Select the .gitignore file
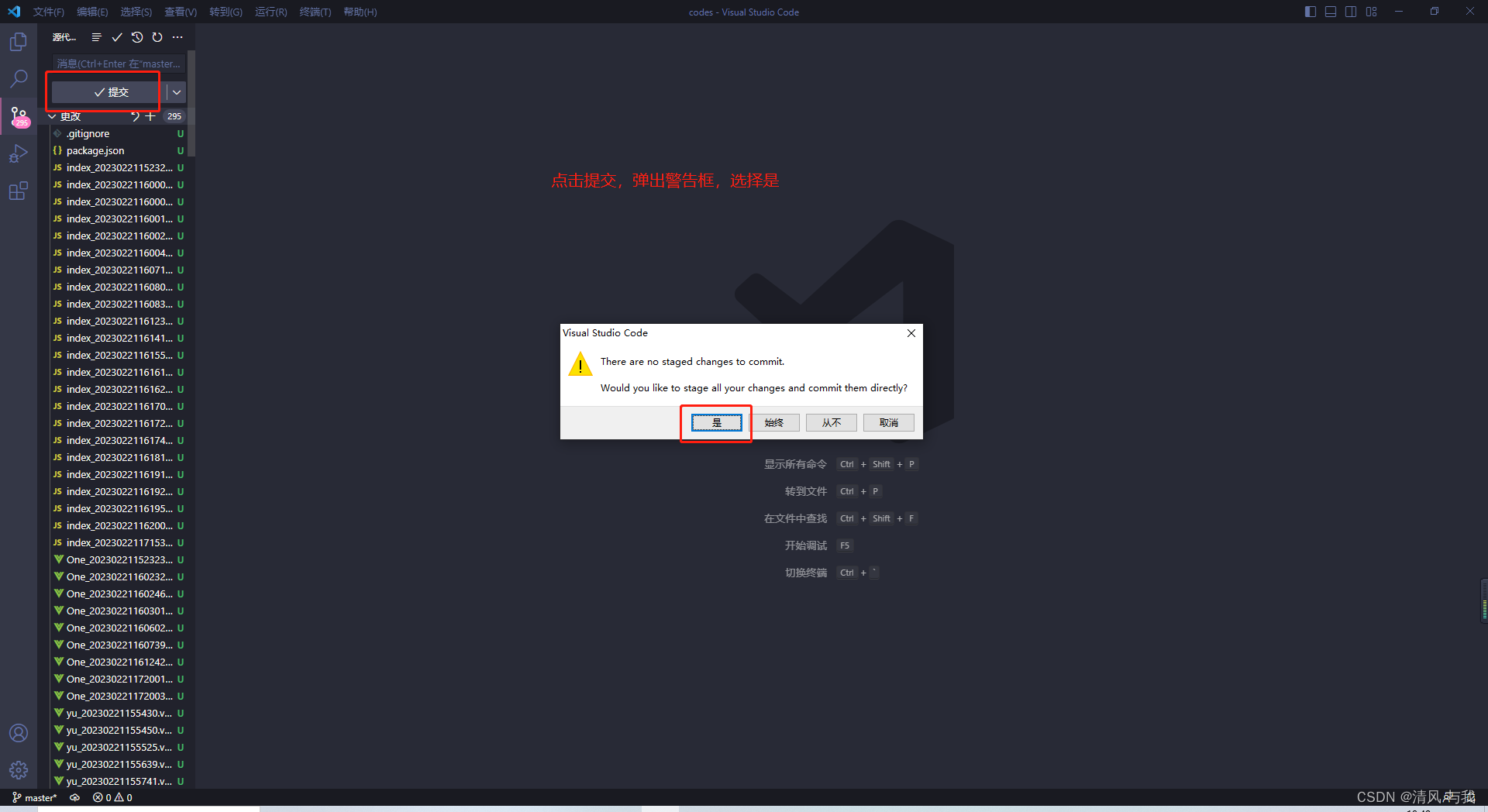Screen dimensions: 1488x812 tap(116, 133)
